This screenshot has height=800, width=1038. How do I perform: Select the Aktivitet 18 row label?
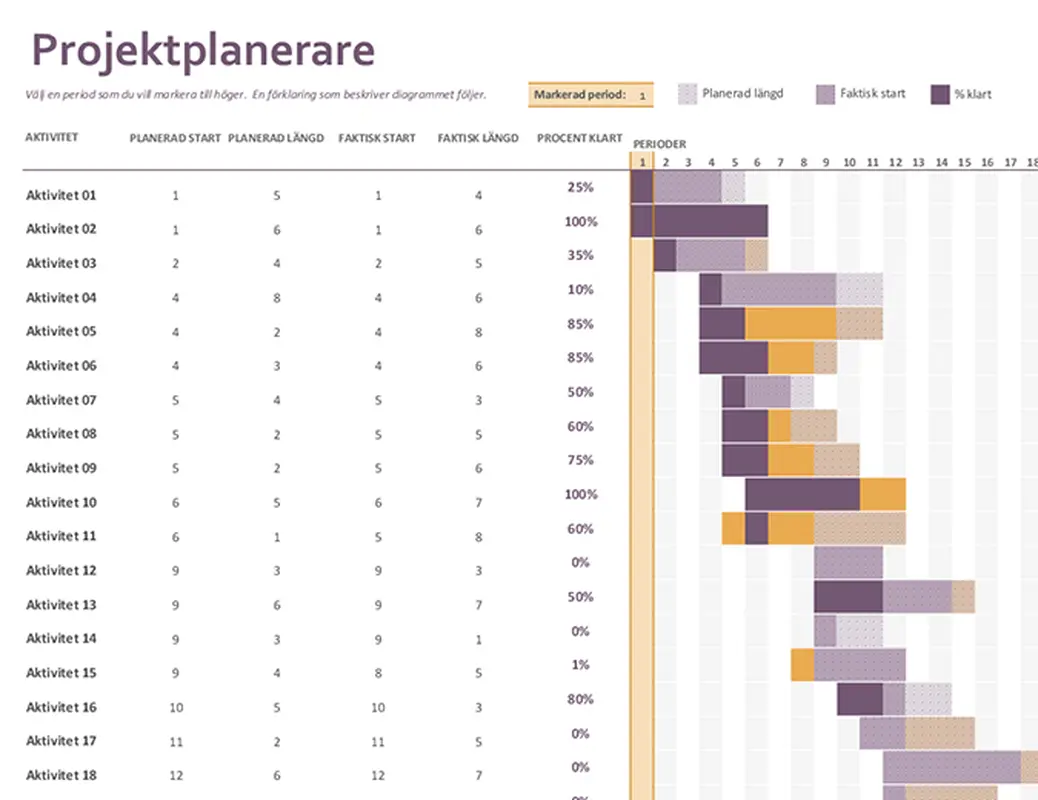[x=61, y=775]
